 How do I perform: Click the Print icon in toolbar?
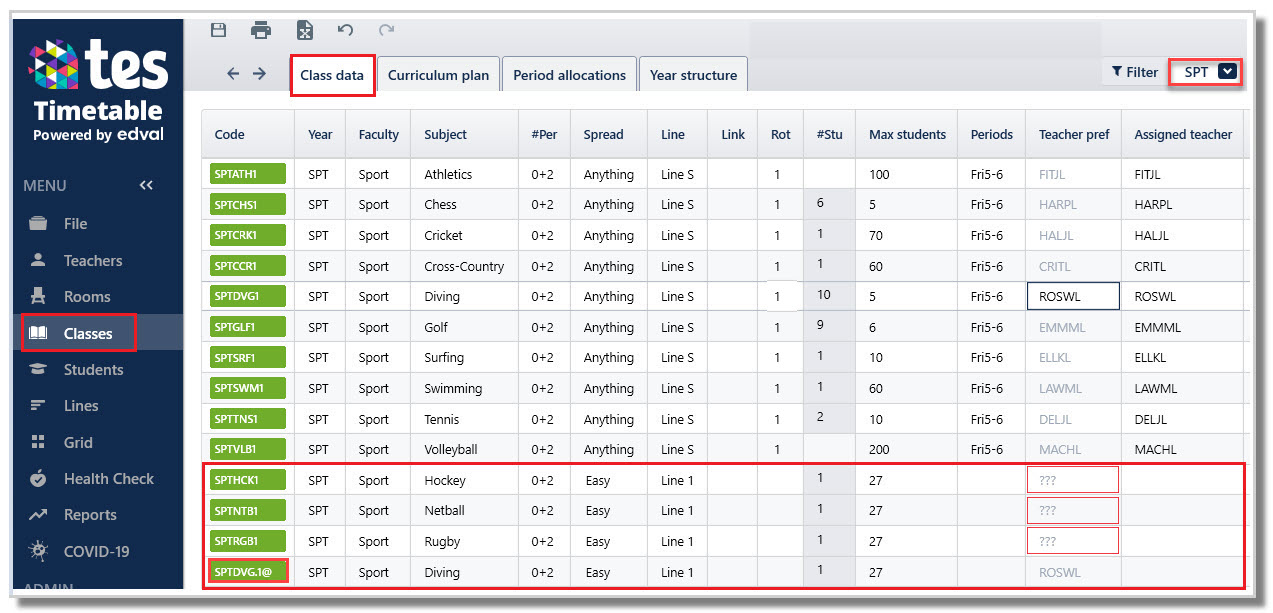pos(261,31)
